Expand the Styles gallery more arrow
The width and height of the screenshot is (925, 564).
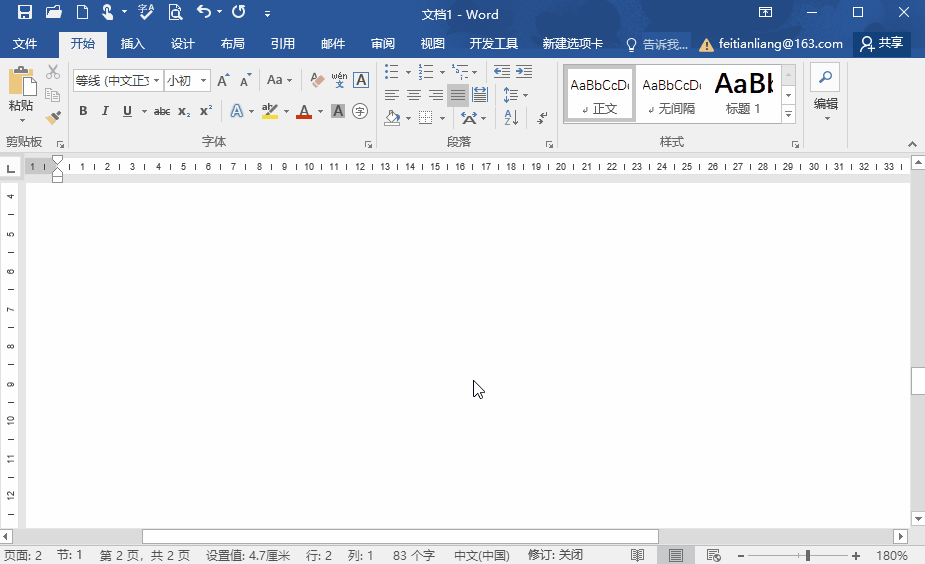tap(789, 114)
